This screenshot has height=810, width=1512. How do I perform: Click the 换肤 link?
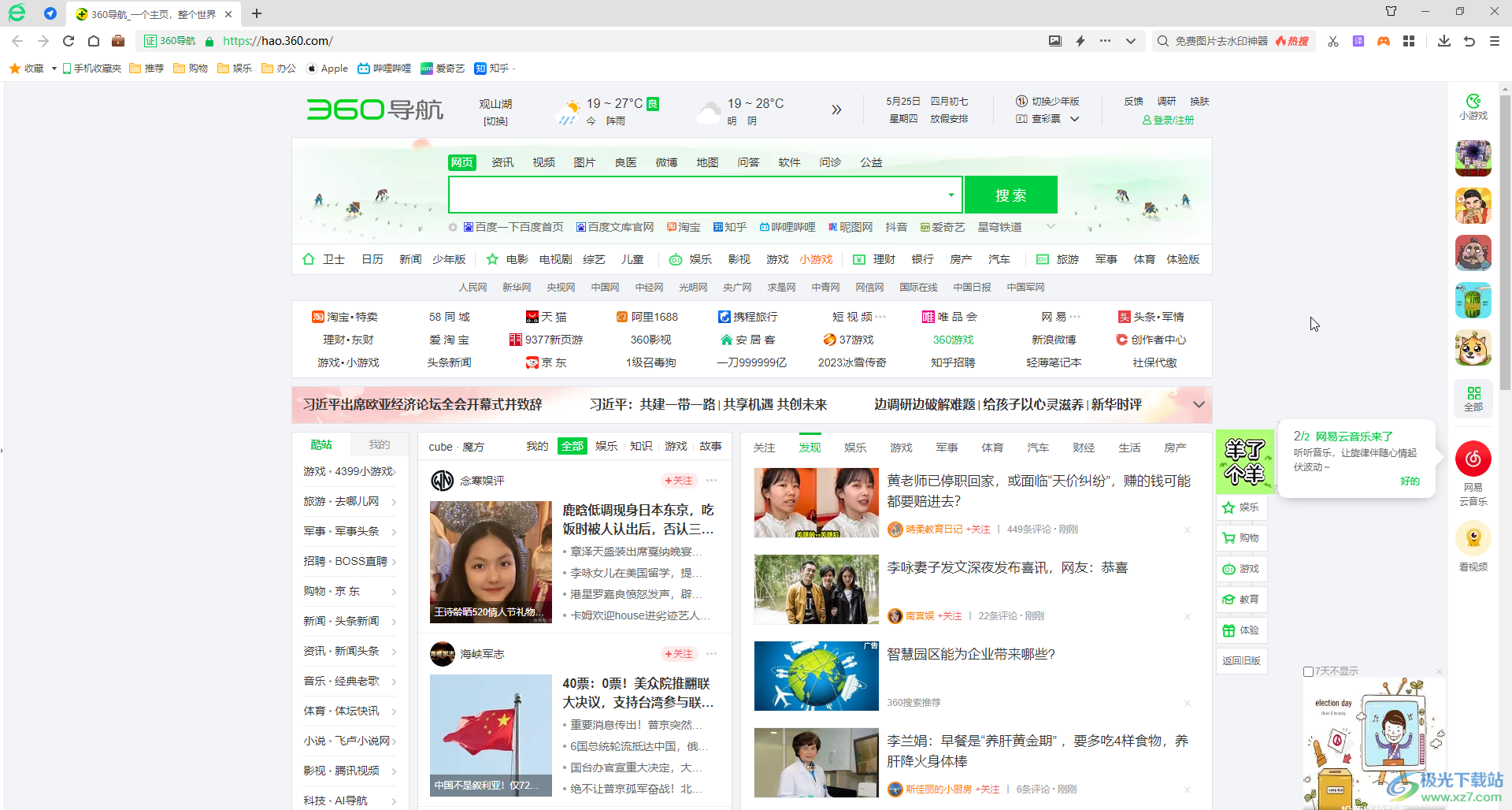[x=1199, y=102]
